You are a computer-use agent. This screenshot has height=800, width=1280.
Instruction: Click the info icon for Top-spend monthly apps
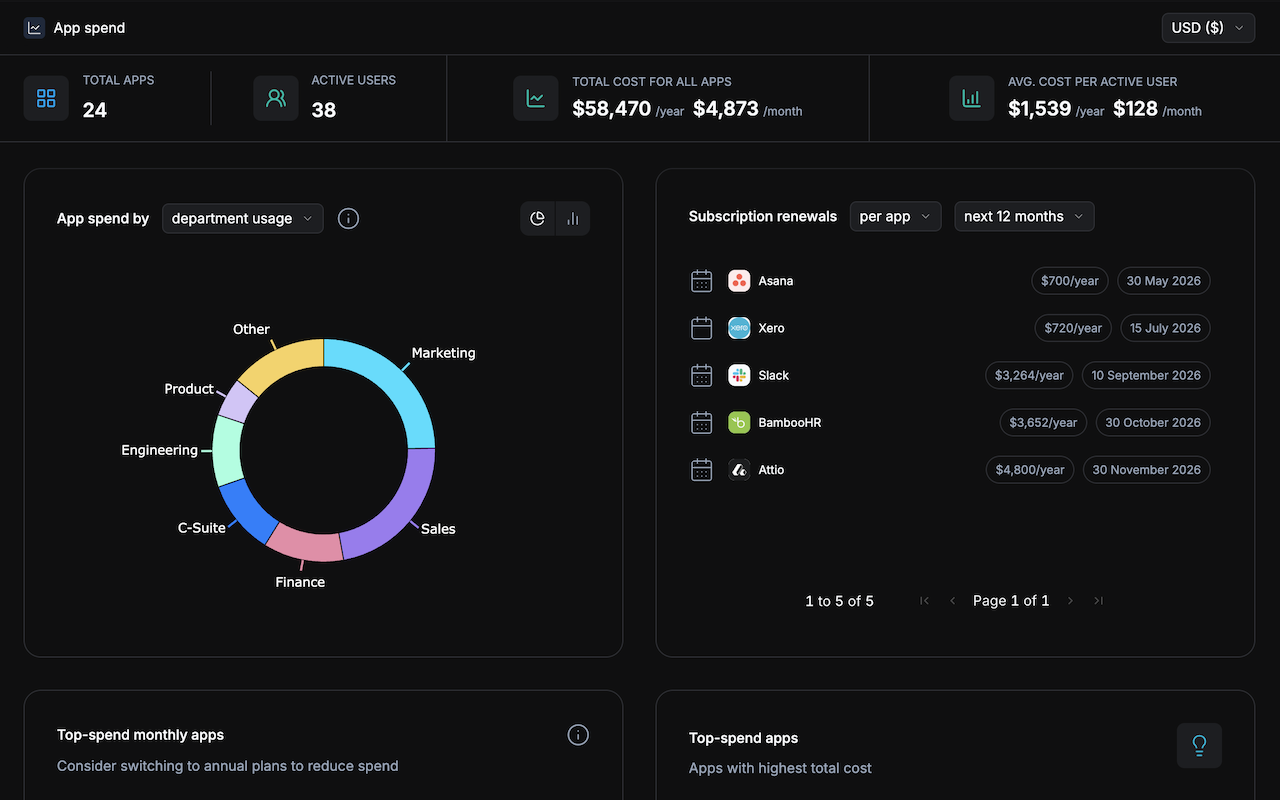point(578,735)
